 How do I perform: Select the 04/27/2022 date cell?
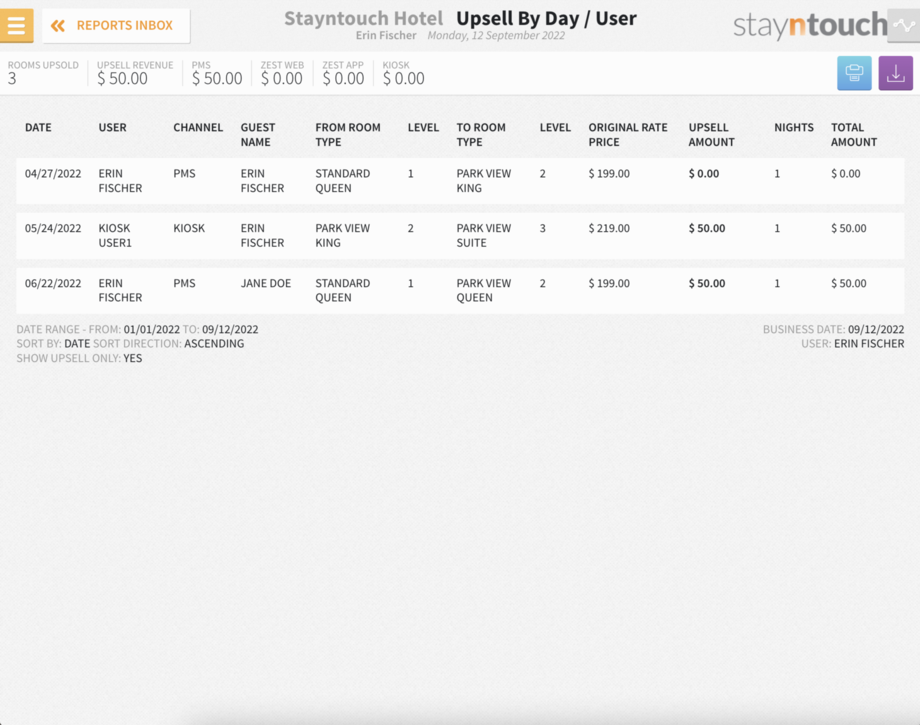coord(53,174)
